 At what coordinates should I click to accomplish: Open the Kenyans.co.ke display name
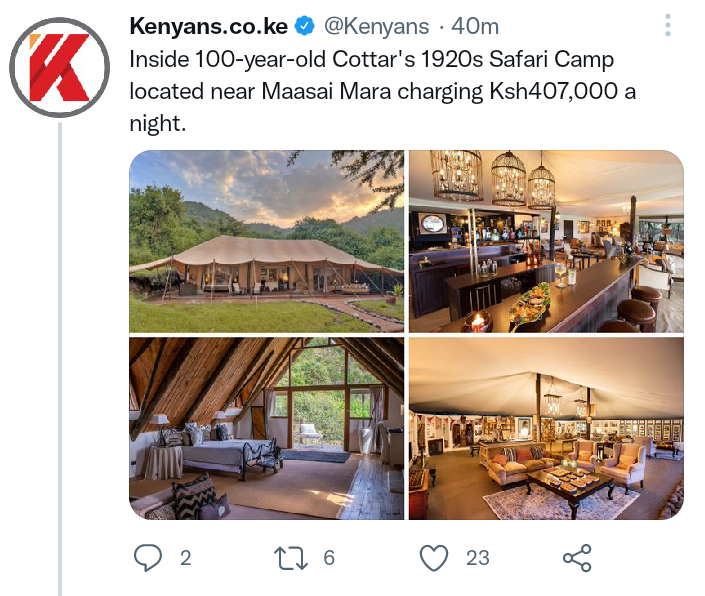tap(209, 26)
